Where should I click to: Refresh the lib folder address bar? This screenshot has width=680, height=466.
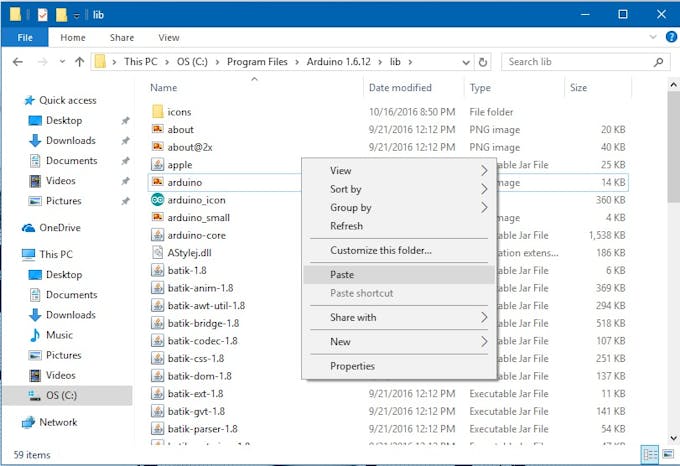coord(484,62)
